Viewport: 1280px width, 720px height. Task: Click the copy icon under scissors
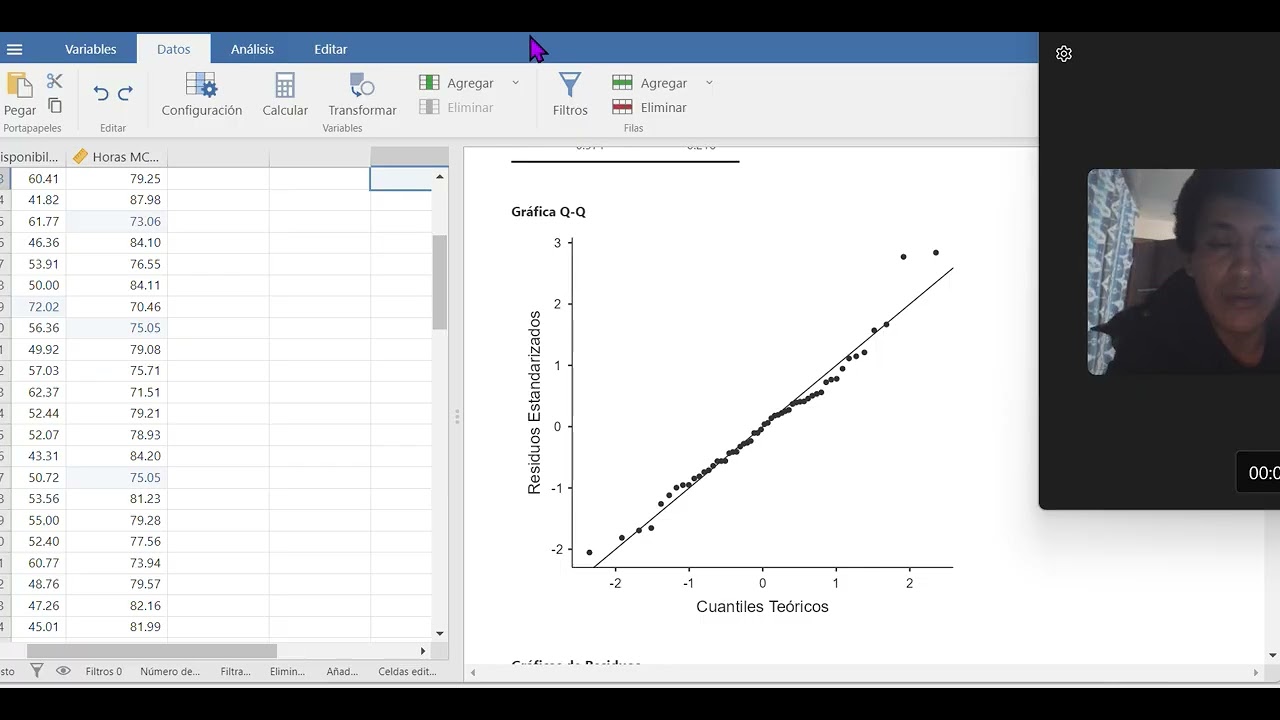(x=55, y=105)
